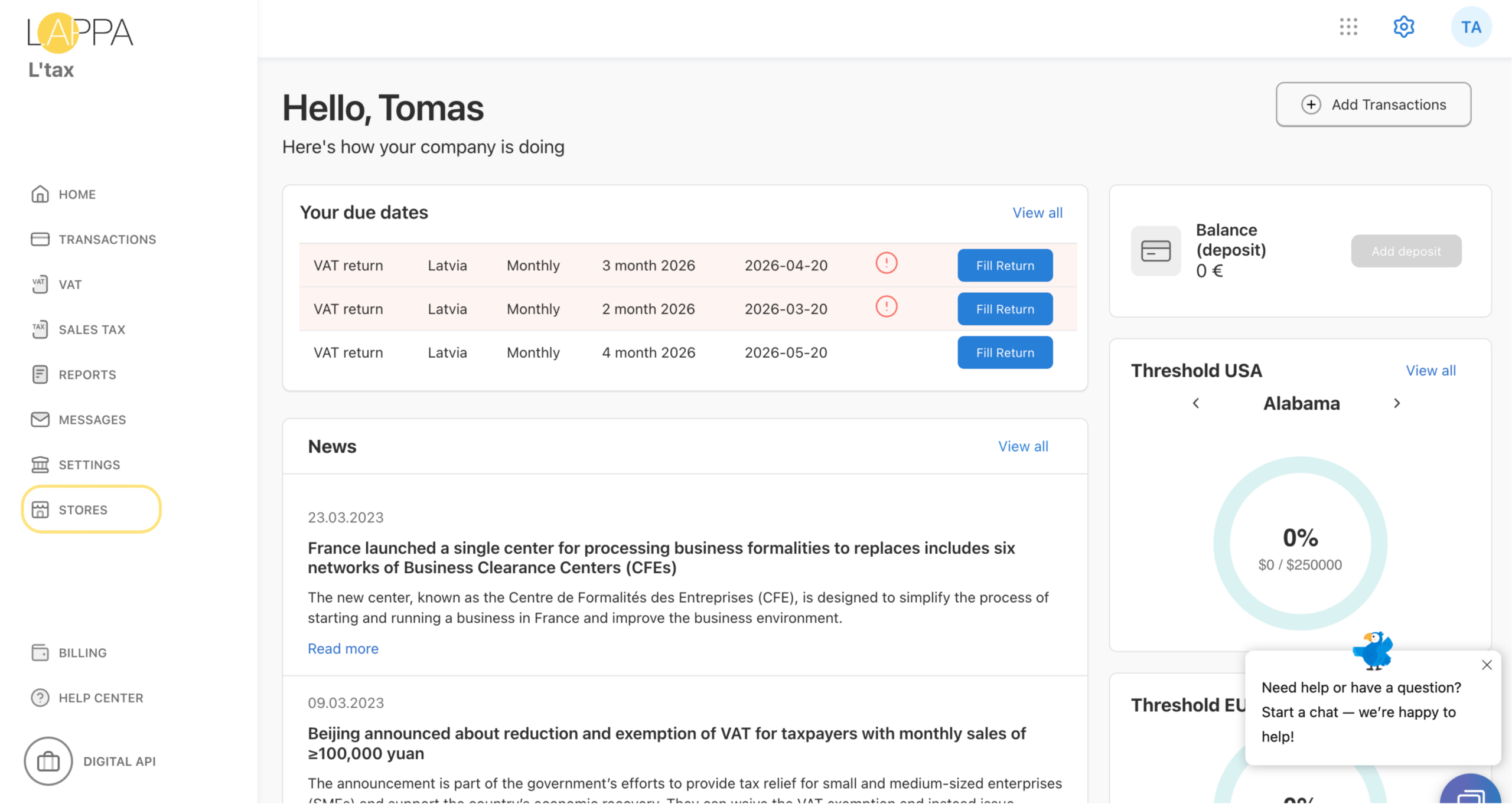This screenshot has height=804, width=1512.
Task: Open the blue gear settings icon
Action: point(1403,27)
